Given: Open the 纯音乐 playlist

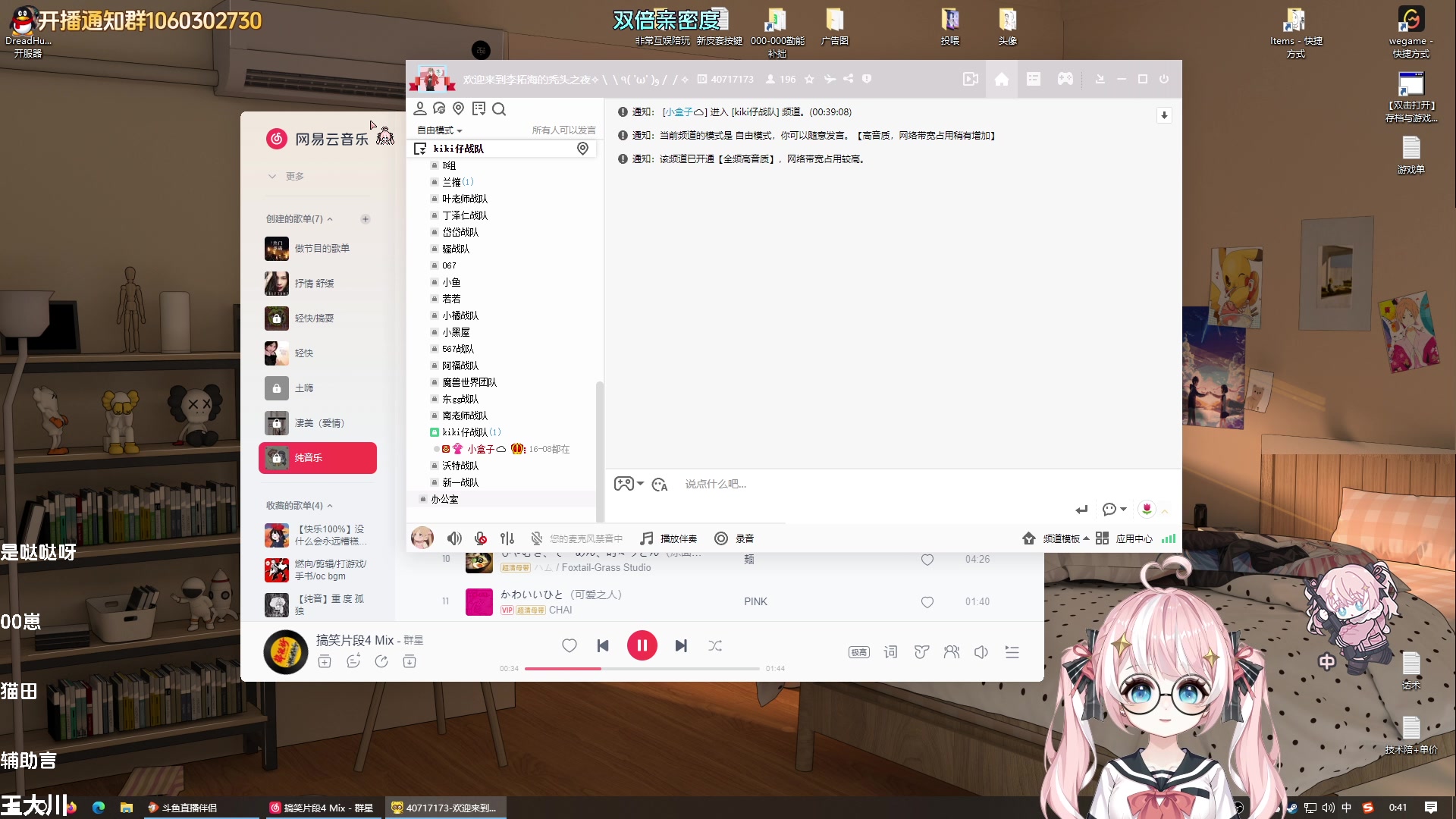Looking at the screenshot, I should click(318, 458).
